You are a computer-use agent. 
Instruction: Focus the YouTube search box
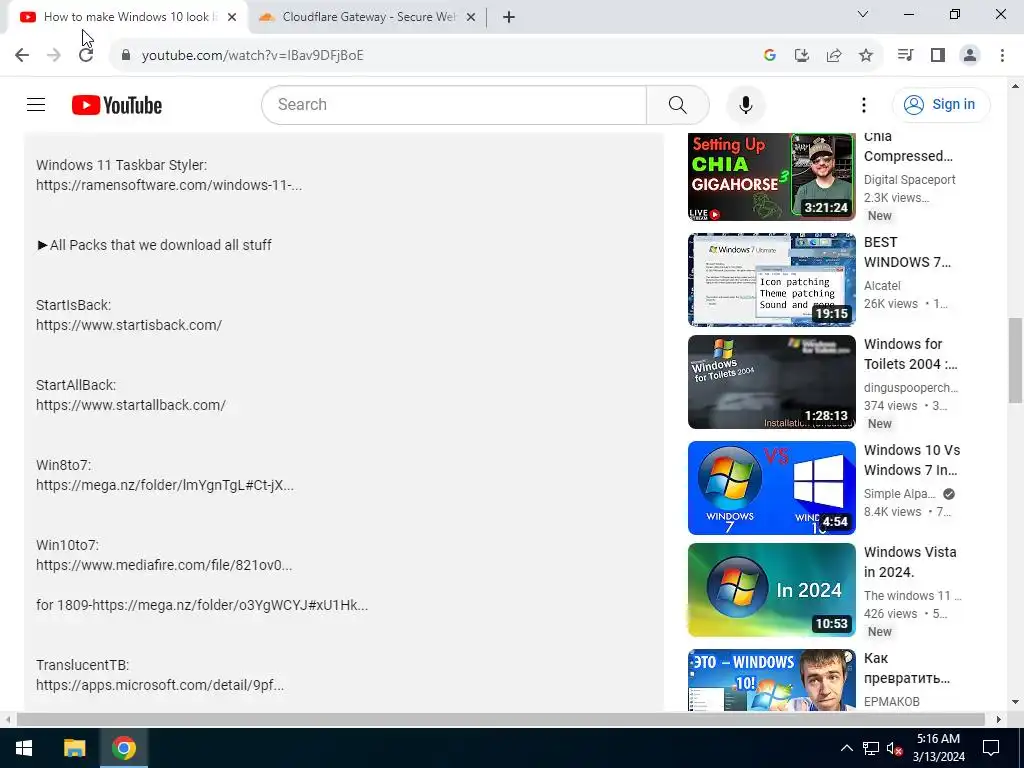click(454, 104)
